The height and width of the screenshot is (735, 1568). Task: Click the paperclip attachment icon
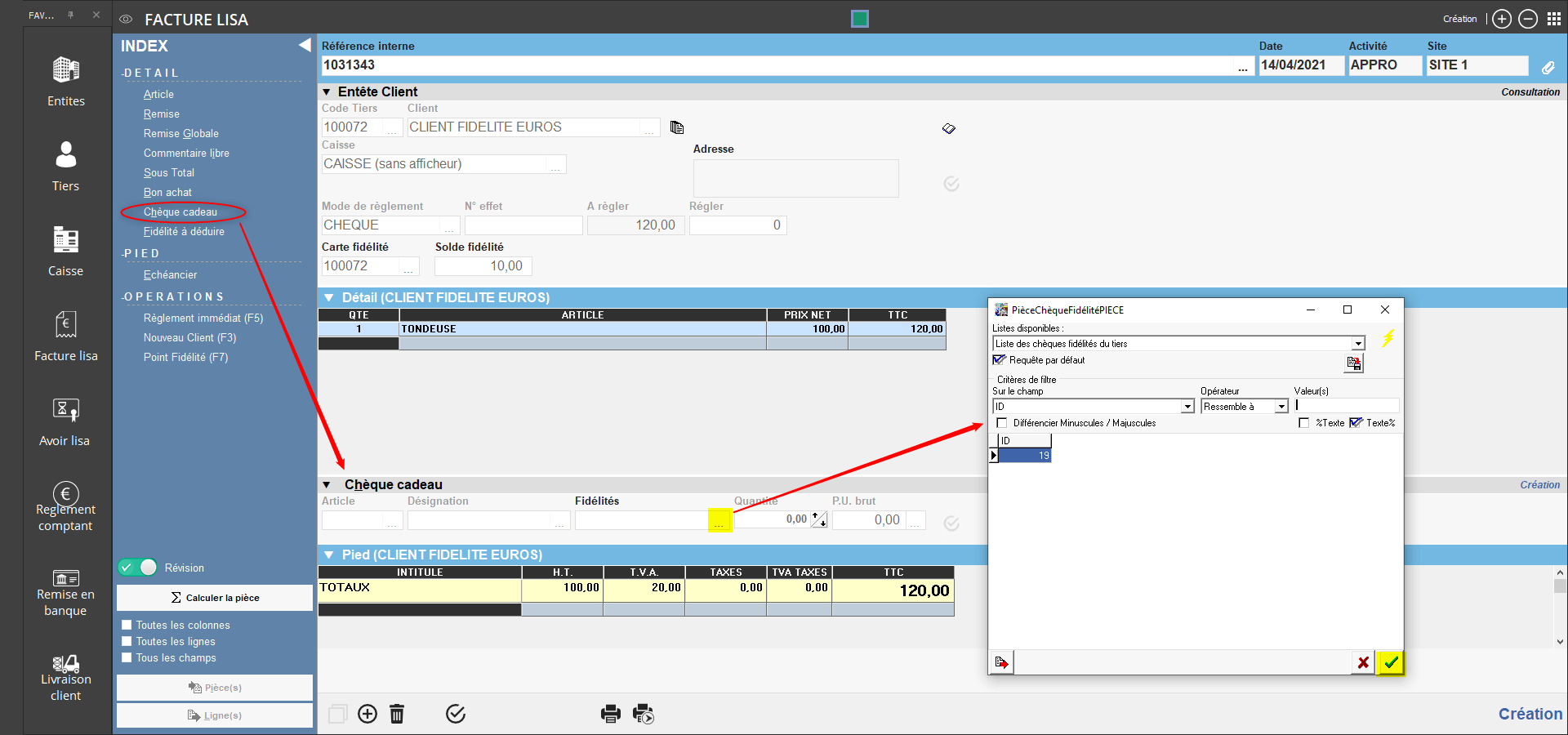tap(1548, 67)
